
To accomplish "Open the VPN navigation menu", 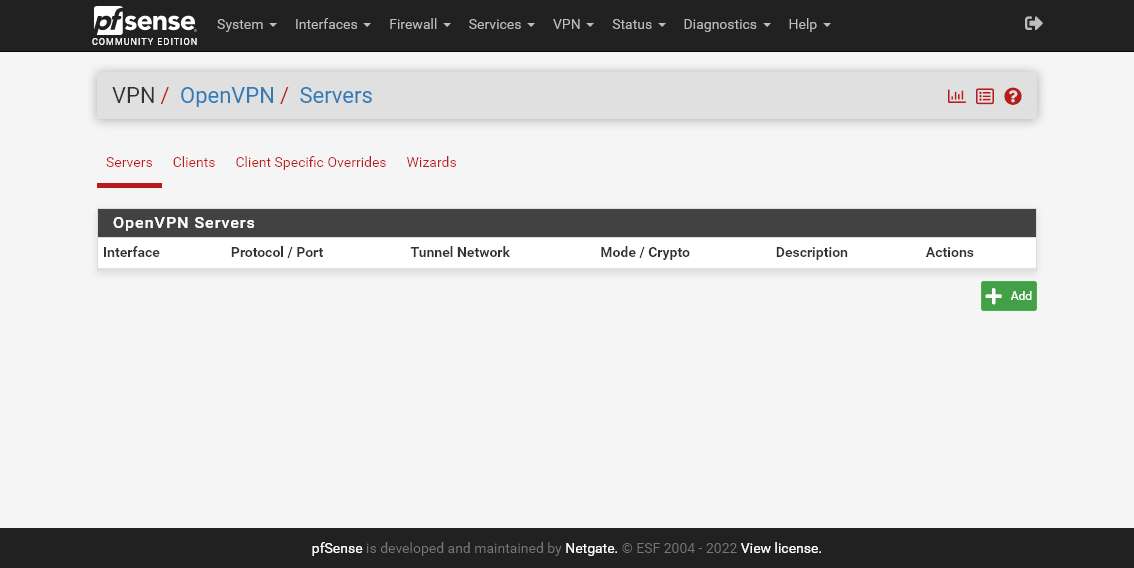I will tap(574, 25).
